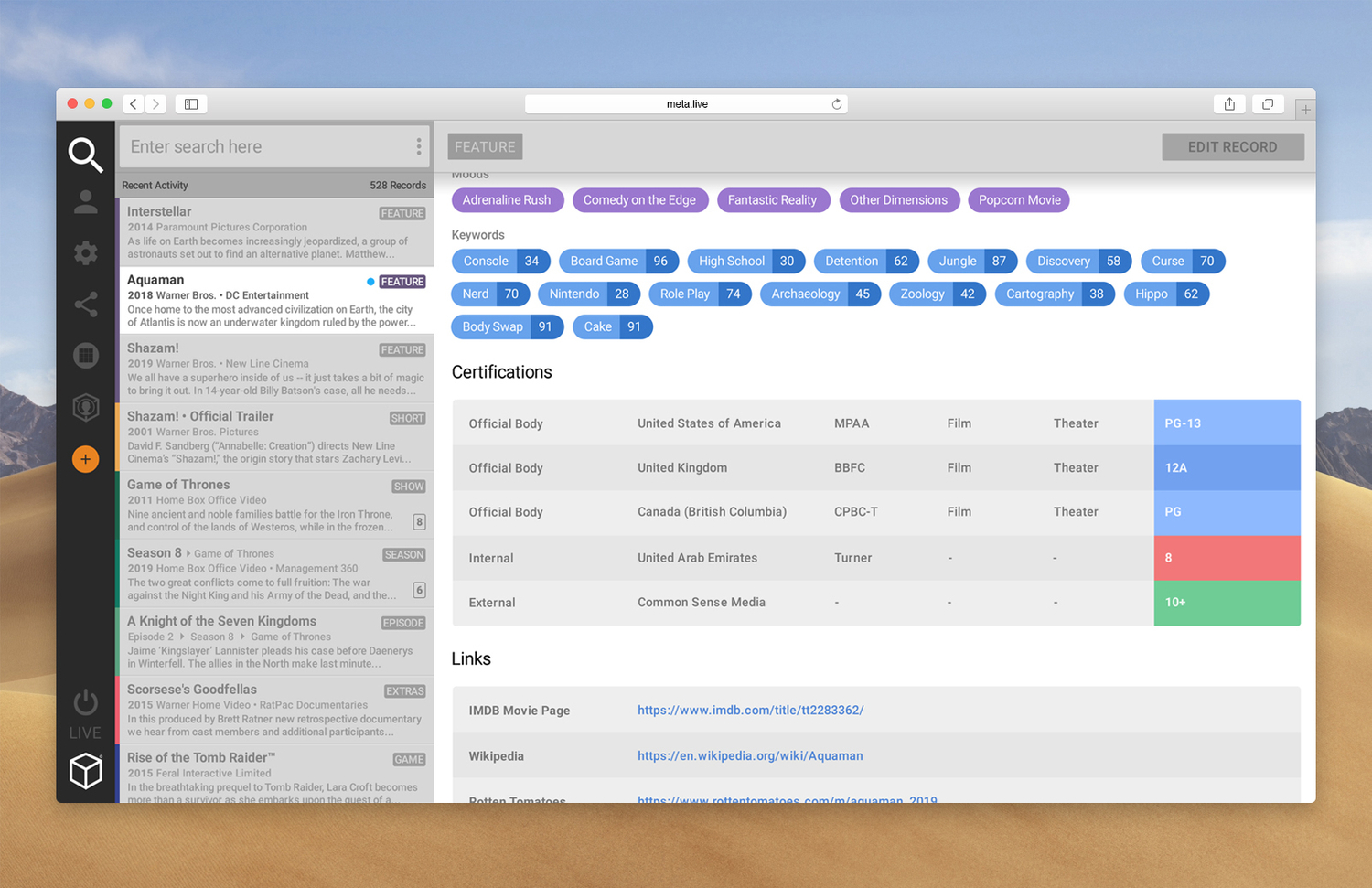Click the Nintendo 28 keyword

click(589, 294)
